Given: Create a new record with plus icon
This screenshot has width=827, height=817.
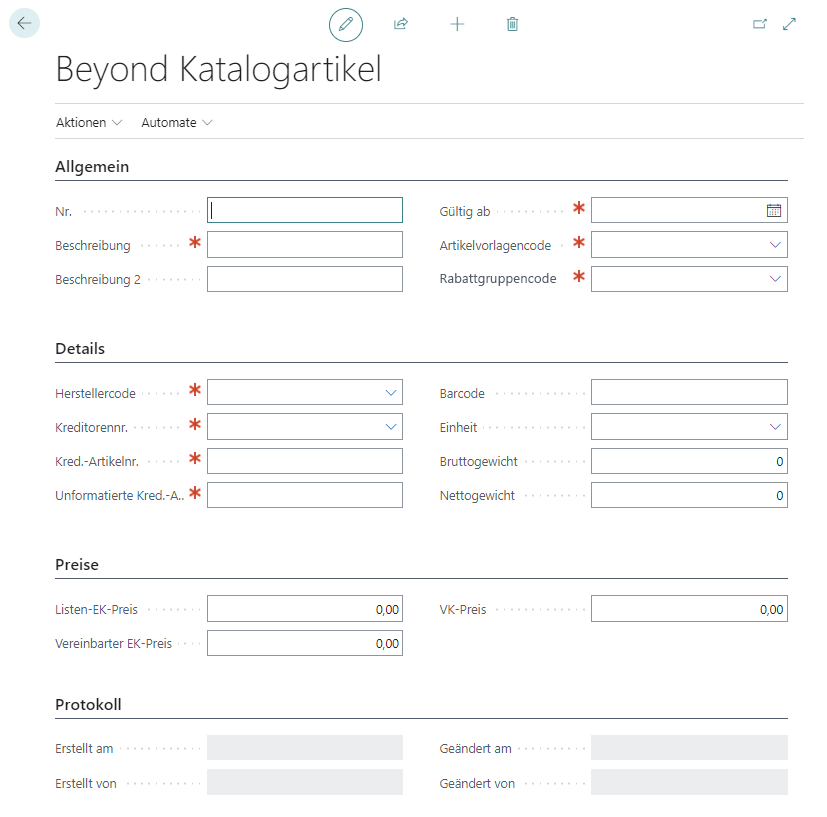Looking at the screenshot, I should click(x=457, y=24).
